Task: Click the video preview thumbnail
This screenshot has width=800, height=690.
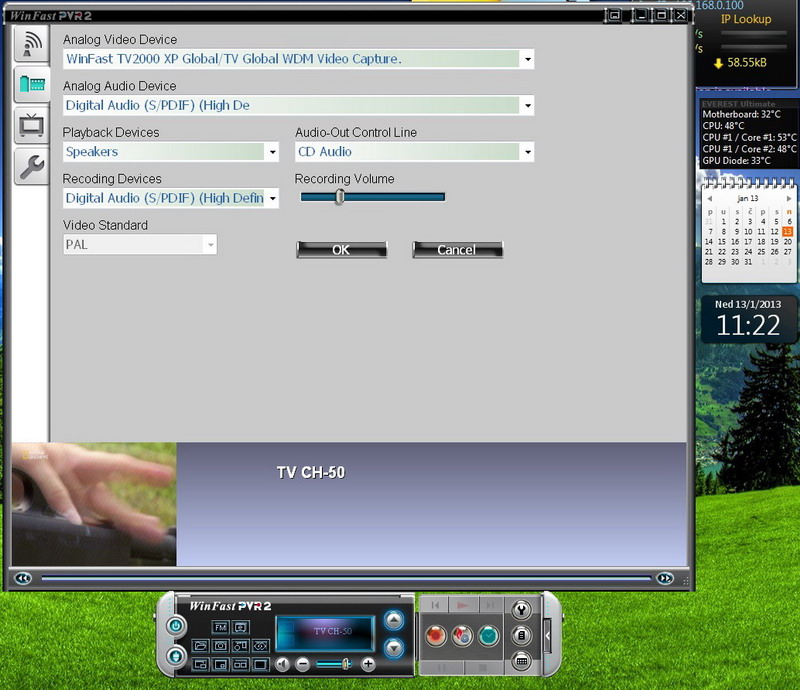Action: coord(94,504)
